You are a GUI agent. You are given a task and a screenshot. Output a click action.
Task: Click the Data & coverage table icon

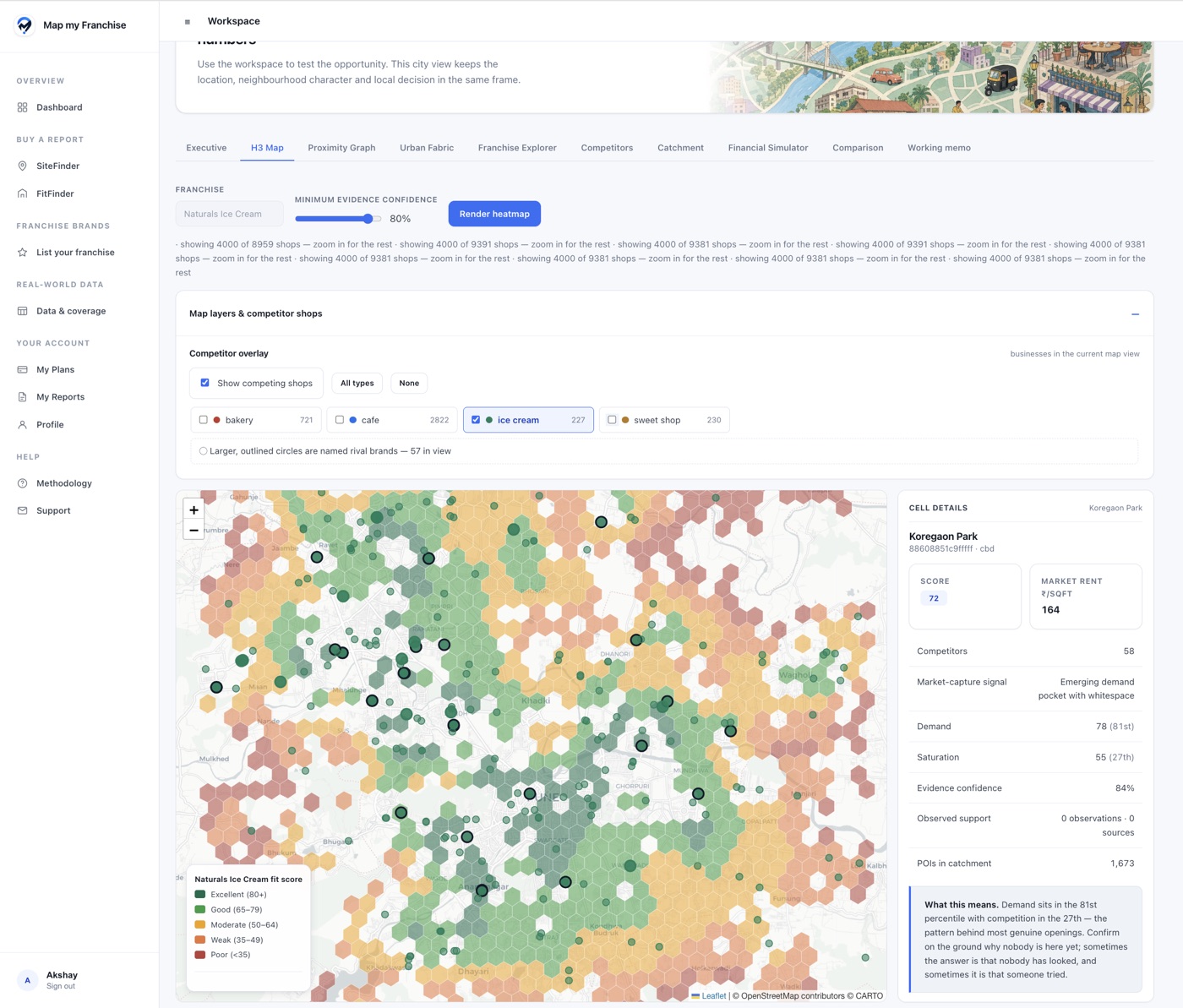click(23, 311)
